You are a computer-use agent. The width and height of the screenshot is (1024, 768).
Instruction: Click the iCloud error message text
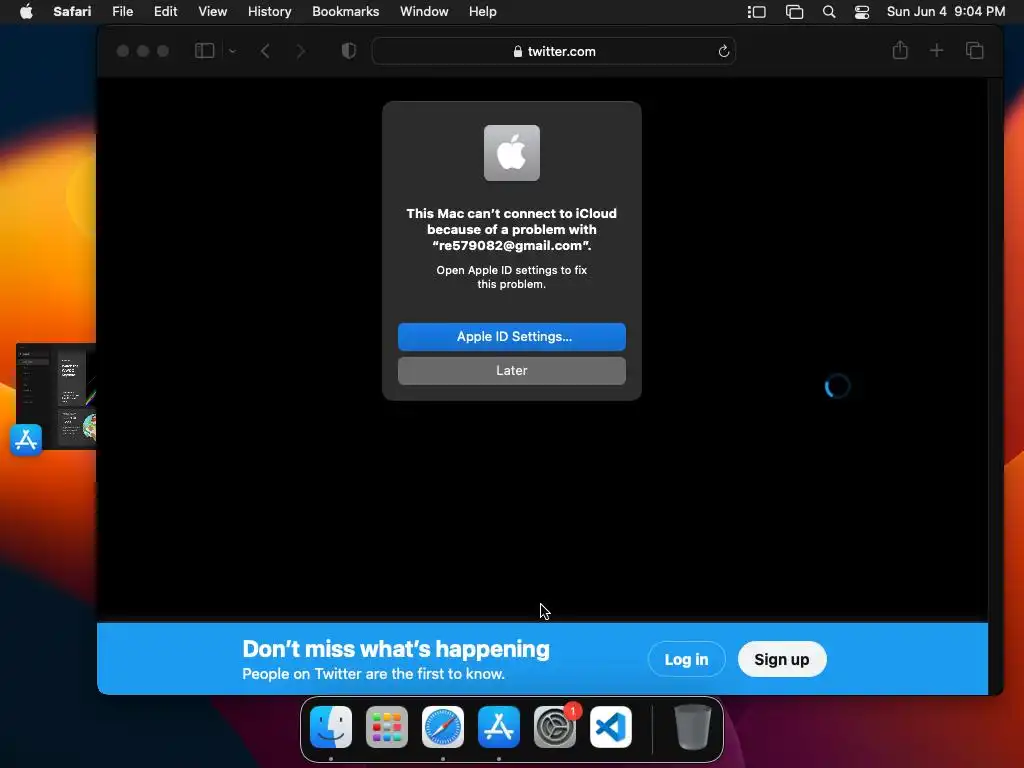pyautogui.click(x=511, y=229)
